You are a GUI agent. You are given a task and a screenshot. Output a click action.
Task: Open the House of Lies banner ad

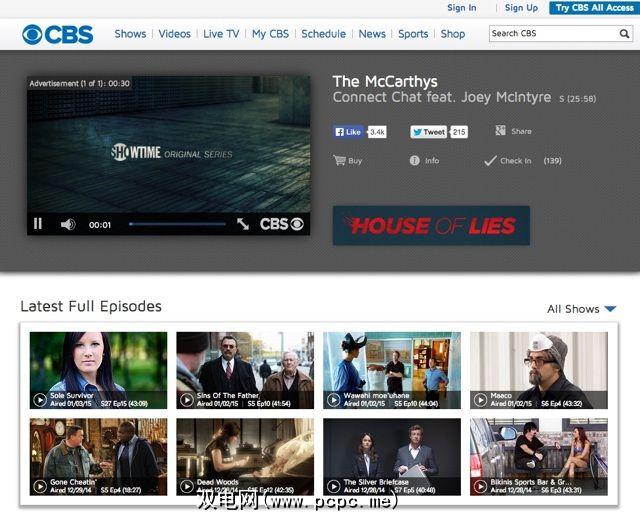(431, 226)
